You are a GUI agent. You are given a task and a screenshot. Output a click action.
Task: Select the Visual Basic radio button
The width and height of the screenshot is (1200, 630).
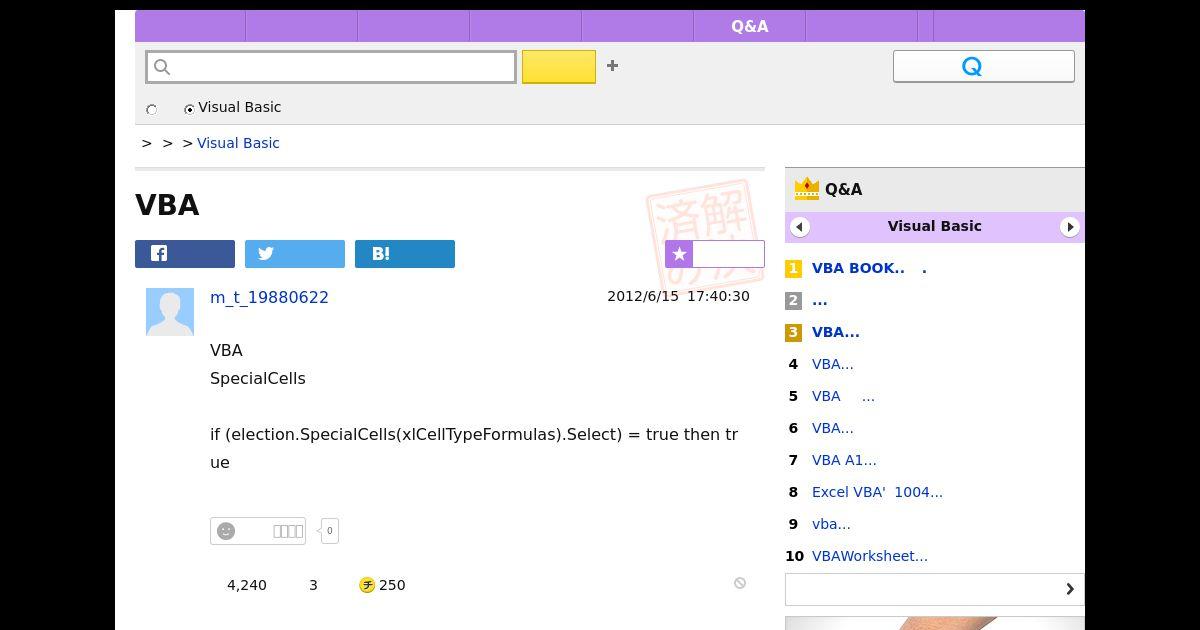click(189, 109)
